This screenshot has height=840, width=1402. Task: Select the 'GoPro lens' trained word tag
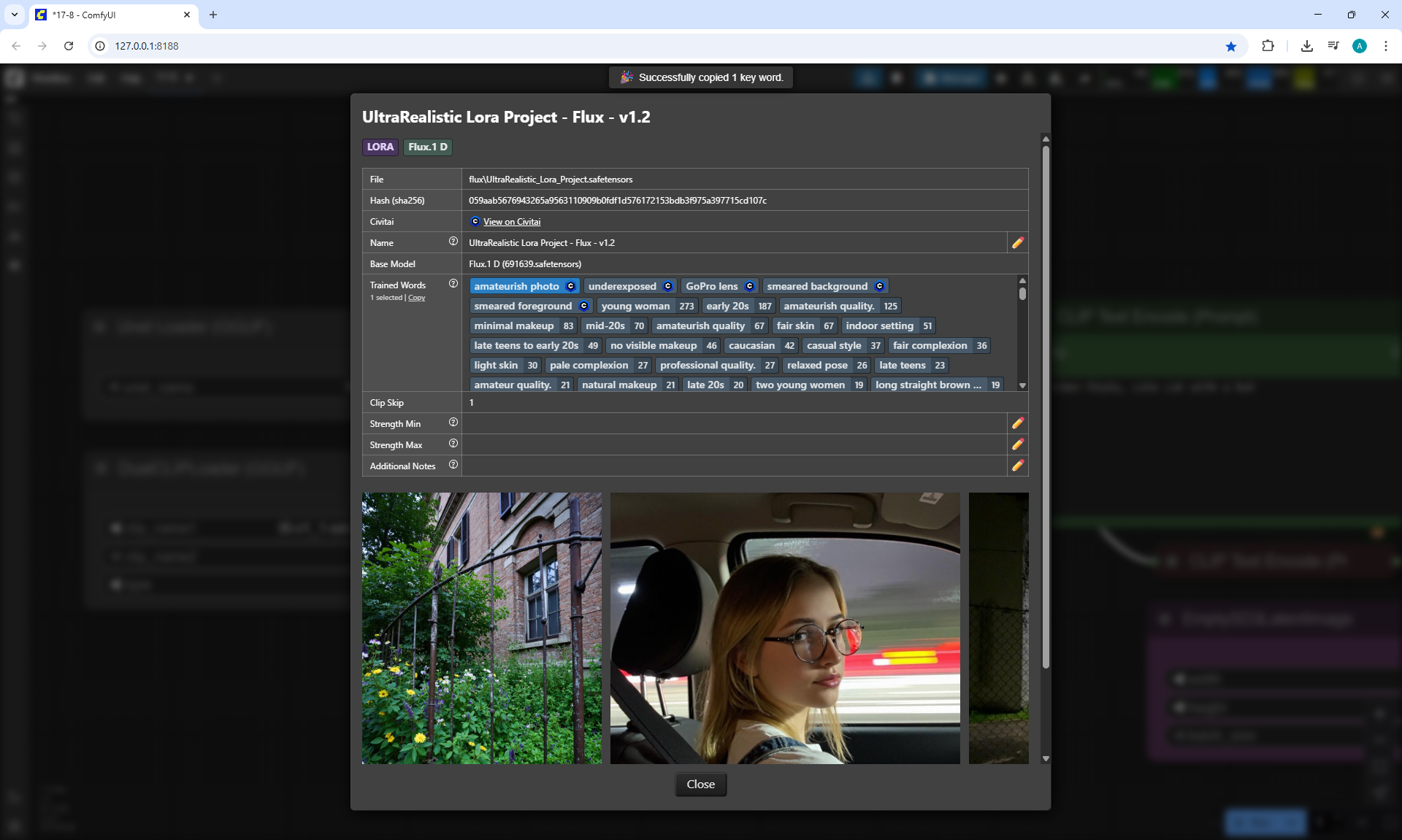click(711, 286)
